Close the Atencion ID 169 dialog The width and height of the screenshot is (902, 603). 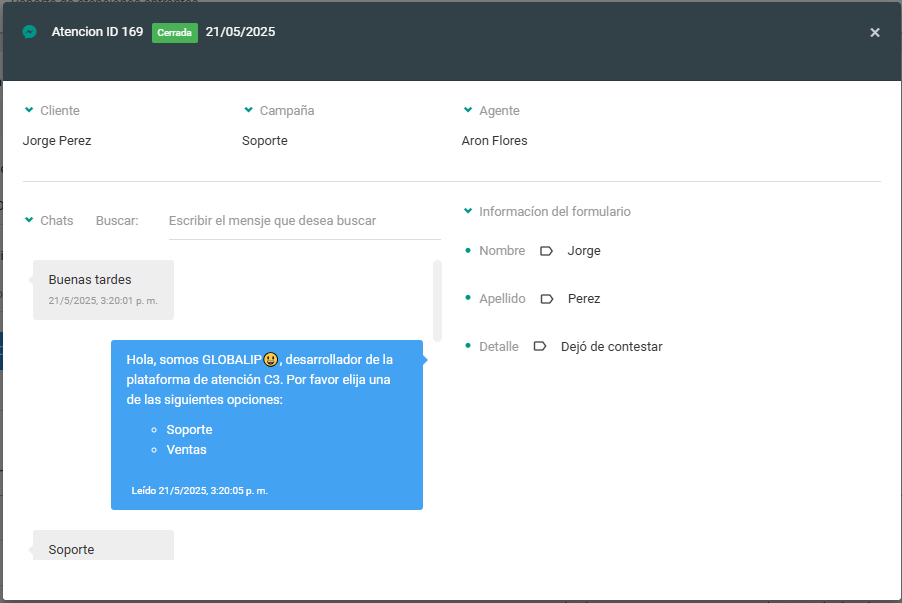tap(874, 33)
